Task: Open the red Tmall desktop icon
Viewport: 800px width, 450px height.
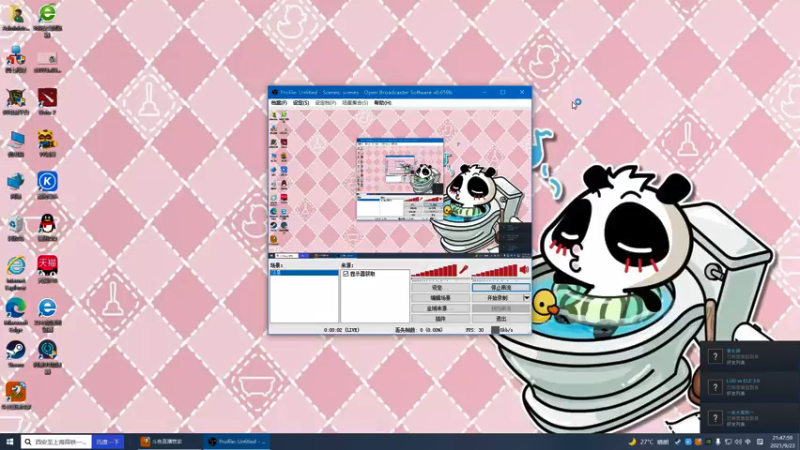Action: pos(47,269)
